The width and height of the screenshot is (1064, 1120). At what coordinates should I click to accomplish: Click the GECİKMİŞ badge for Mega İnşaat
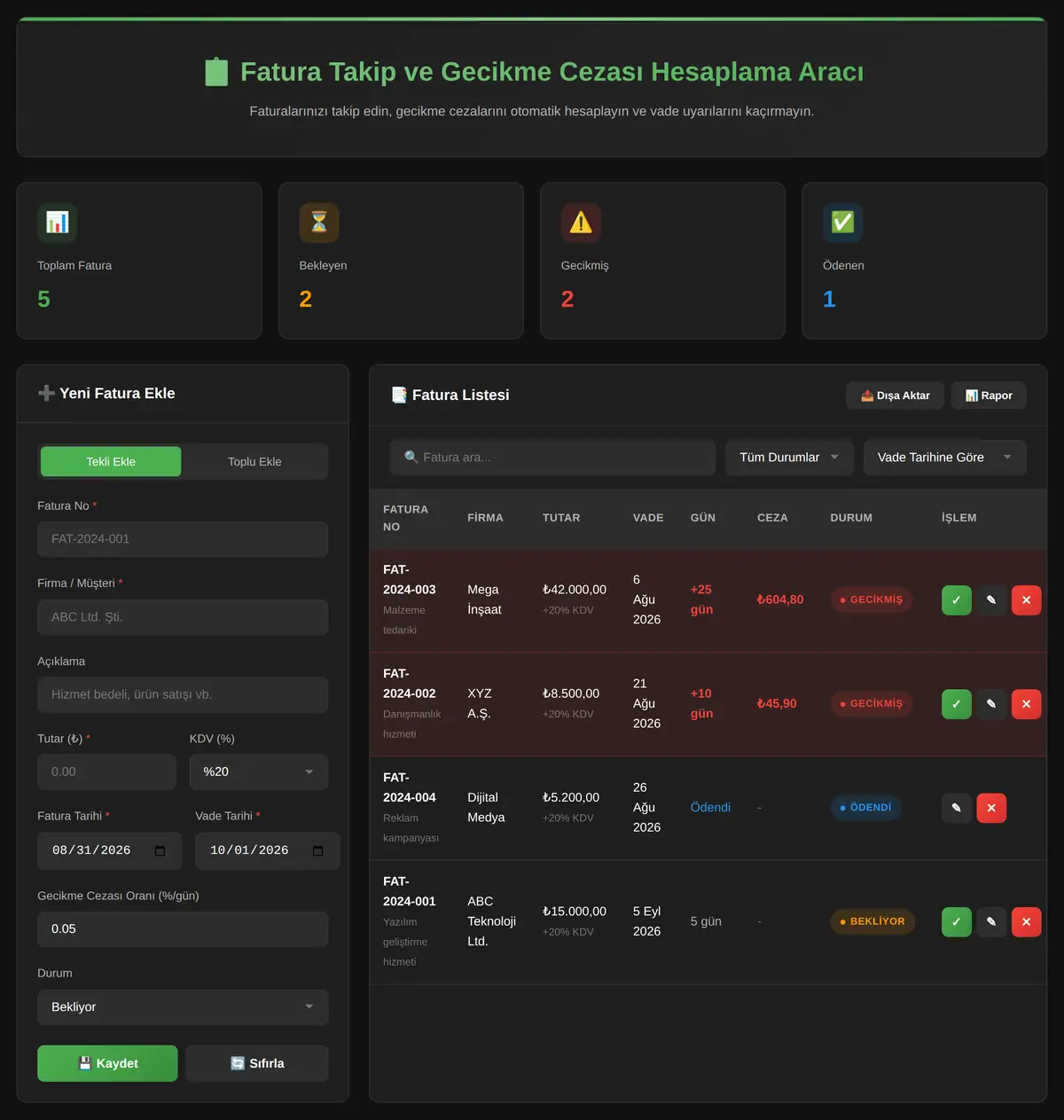pyautogui.click(x=872, y=600)
